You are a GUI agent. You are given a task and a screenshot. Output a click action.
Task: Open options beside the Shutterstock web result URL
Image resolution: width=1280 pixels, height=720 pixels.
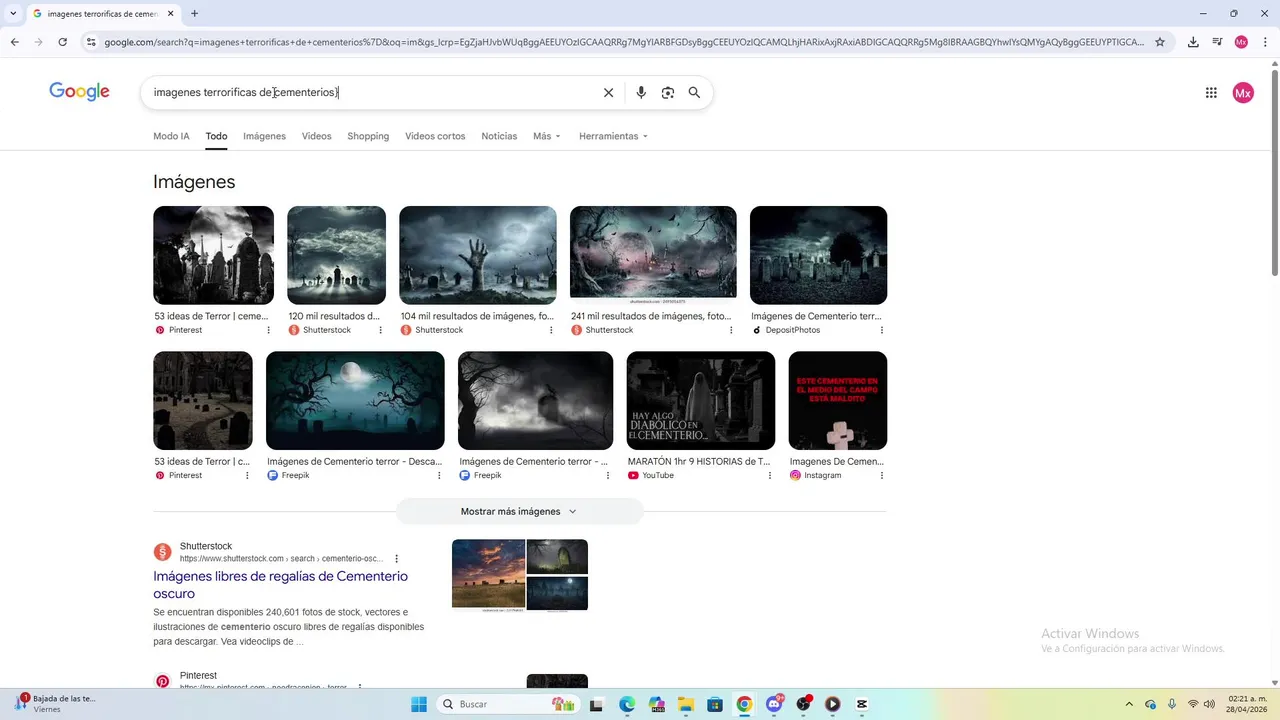(396, 559)
